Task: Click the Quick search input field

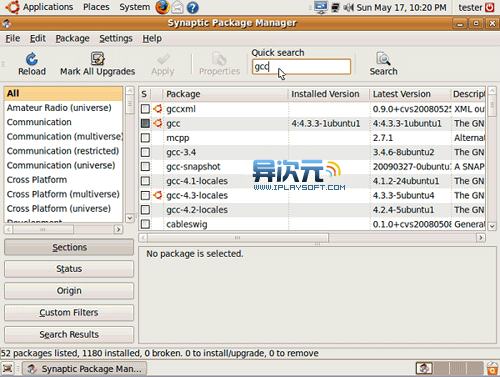Action: 301,67
